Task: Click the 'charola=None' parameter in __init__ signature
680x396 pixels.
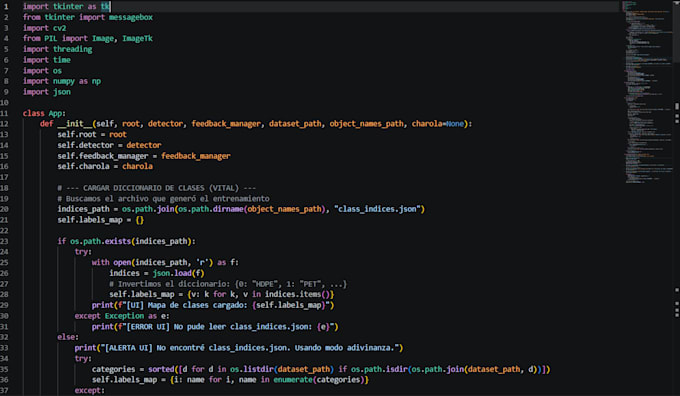Action: point(438,124)
